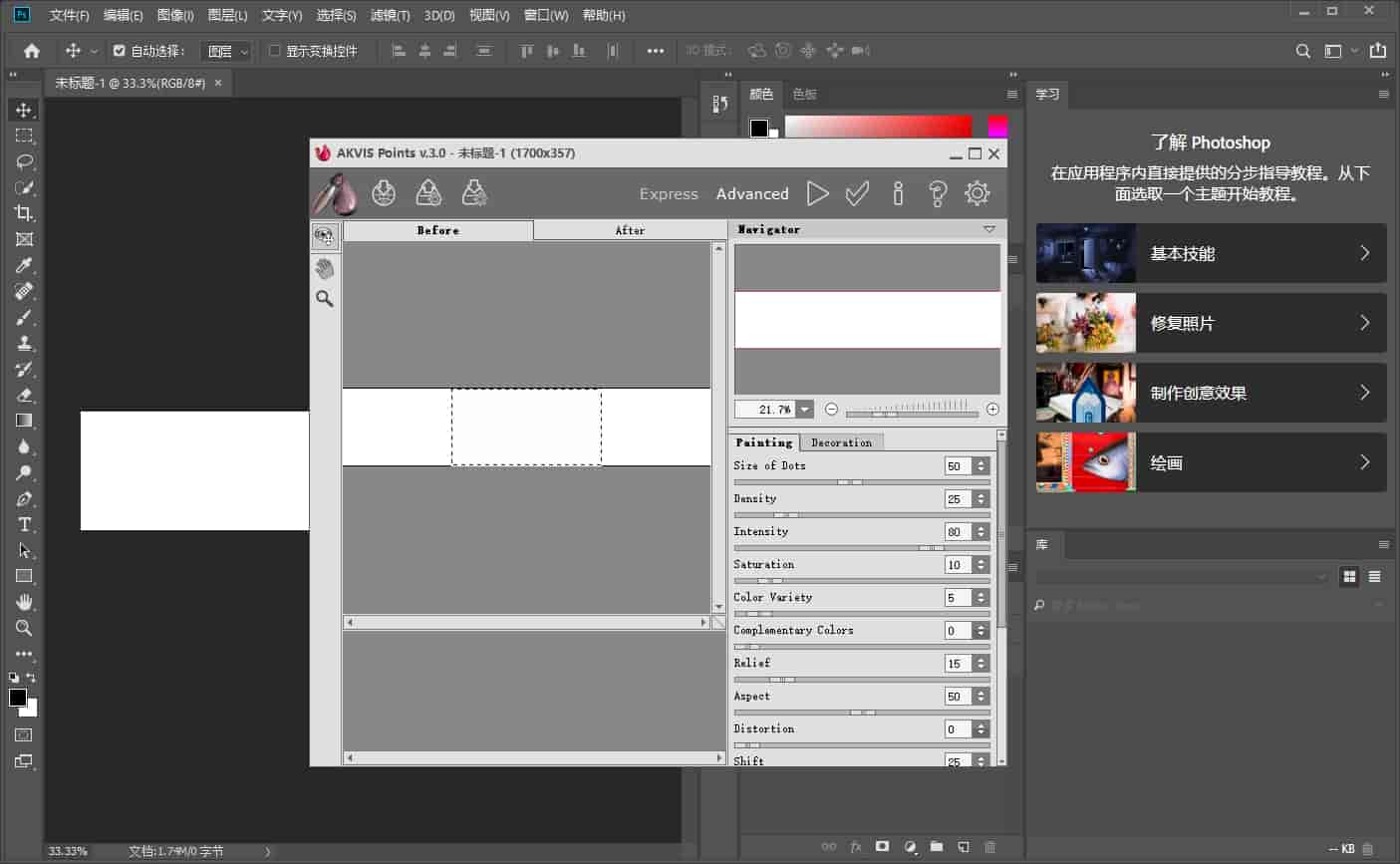This screenshot has width=1400, height=864.
Task: Select the Eyedropper tool
Action: click(x=24, y=265)
